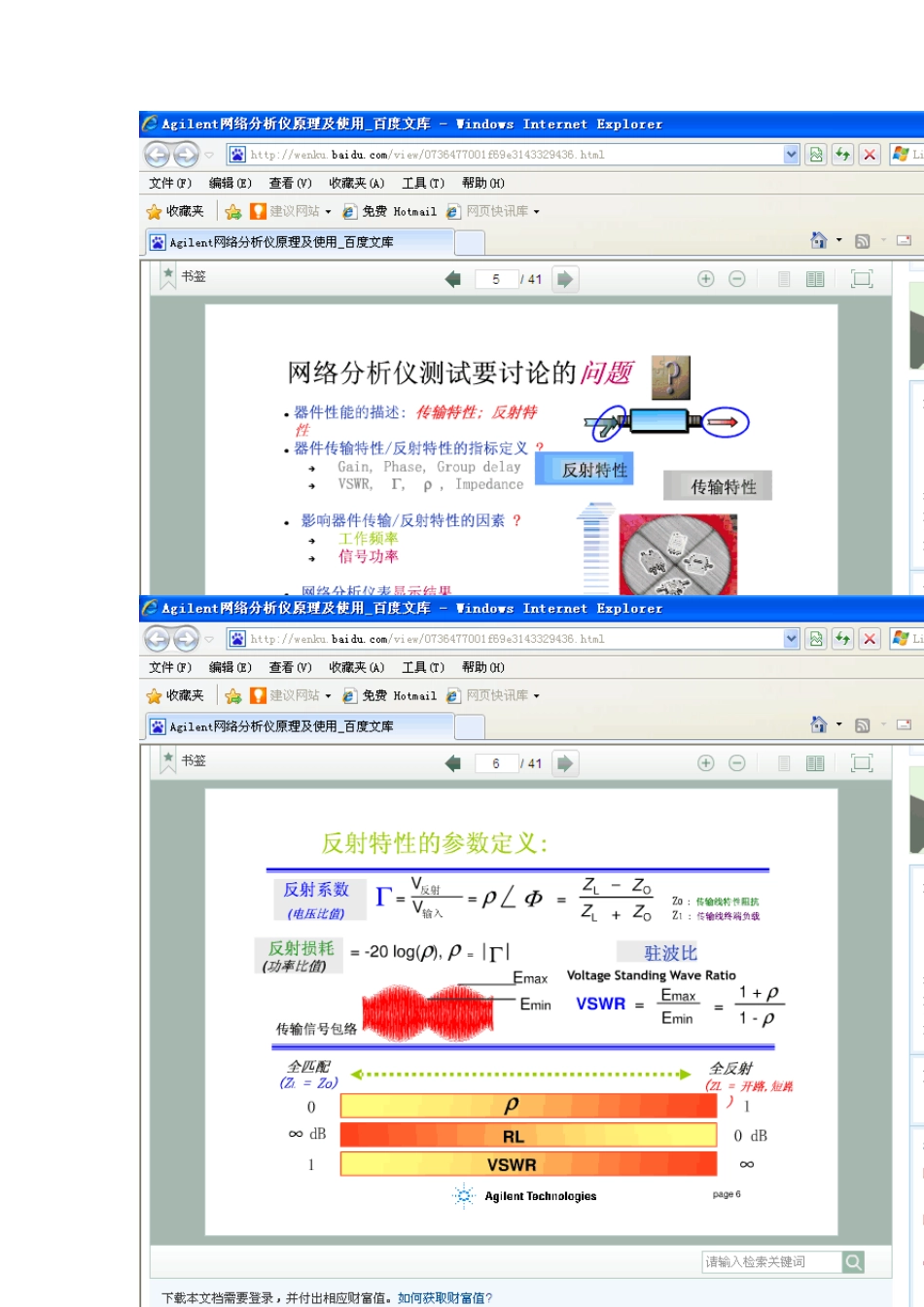Add to favorites bar in page 6 window
924x1307 pixels.
pyautogui.click(x=232, y=695)
